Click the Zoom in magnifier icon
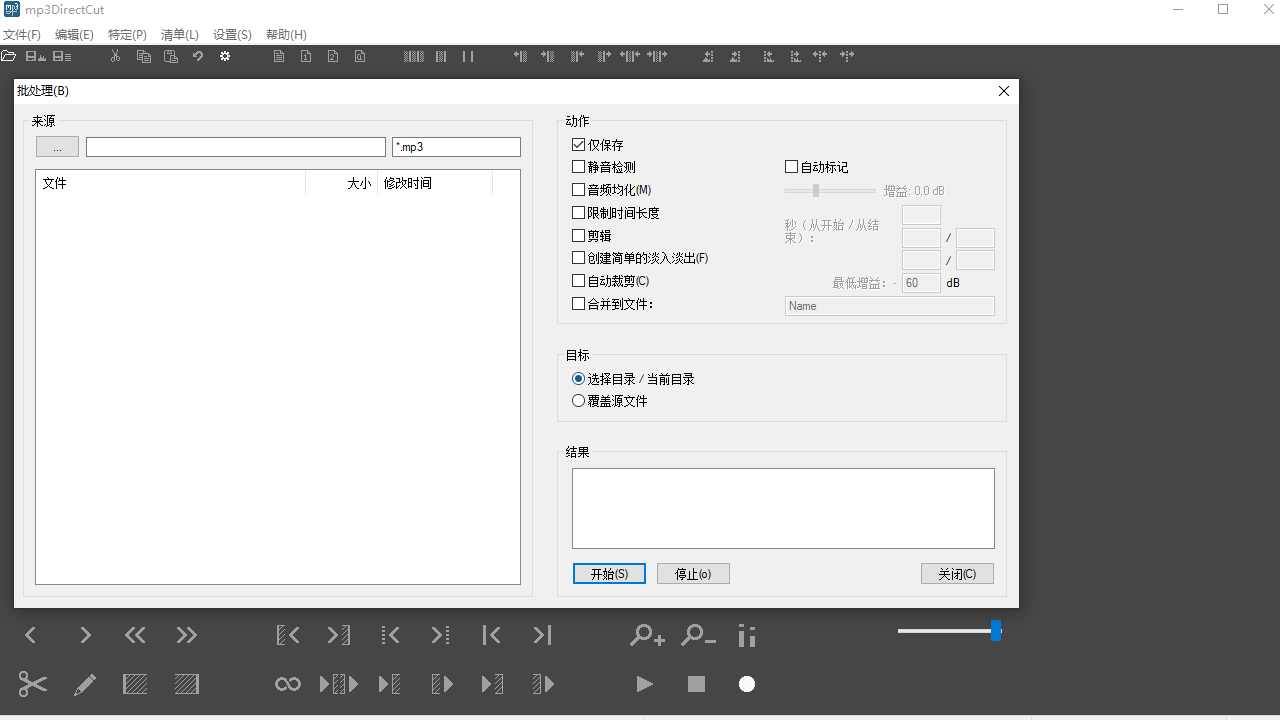This screenshot has height=720, width=1280. tap(646, 634)
